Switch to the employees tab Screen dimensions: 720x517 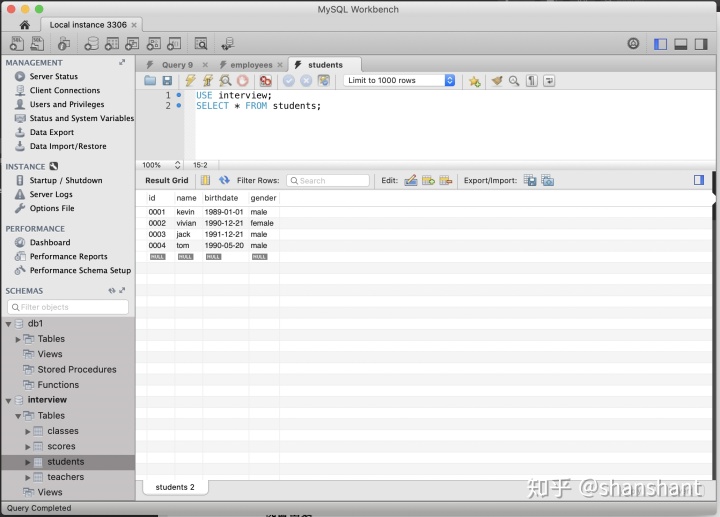[x=251, y=65]
